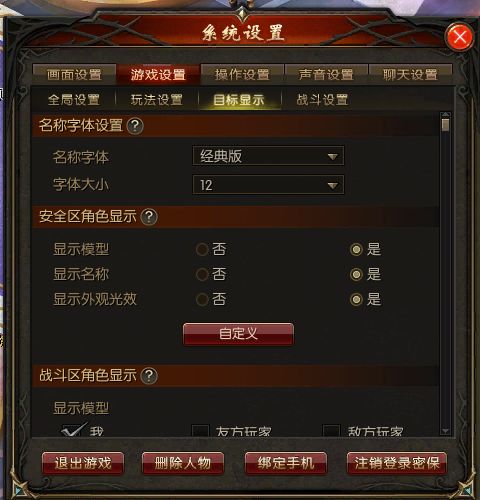Toggle the 友方玩家 checkbox
Screen dimensions: 480x500
(200, 430)
